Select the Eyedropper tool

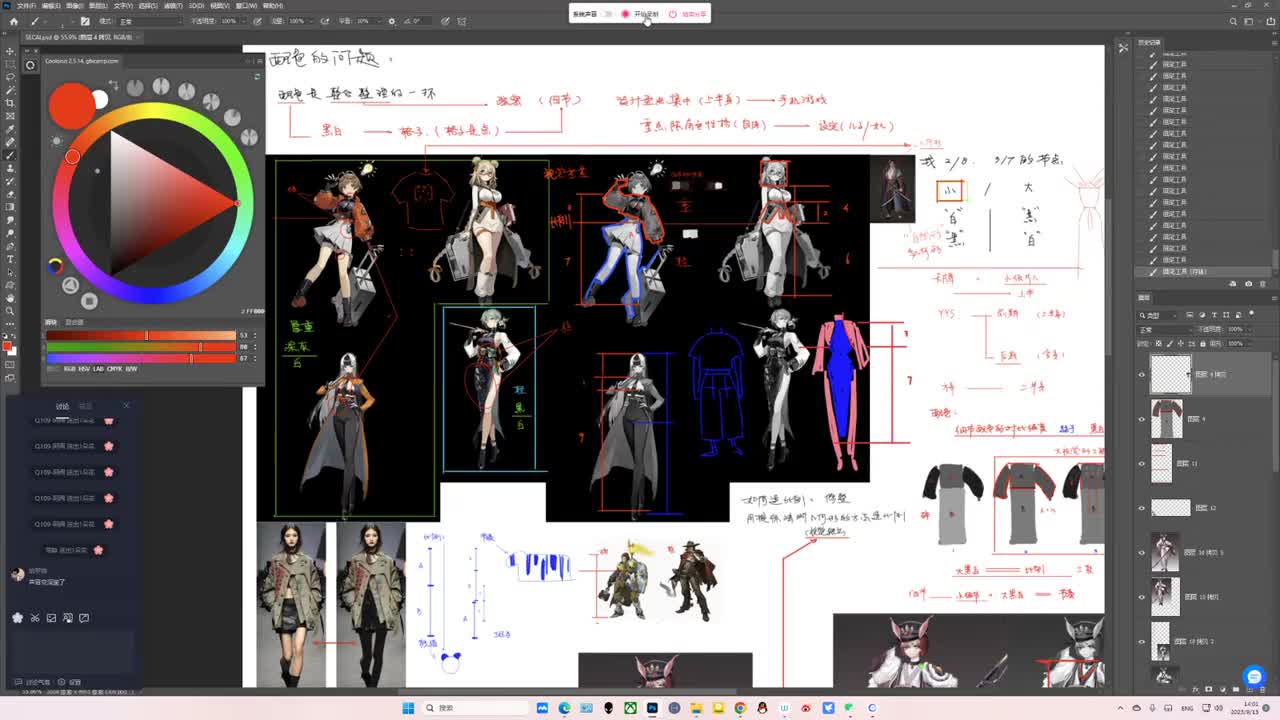10,129
